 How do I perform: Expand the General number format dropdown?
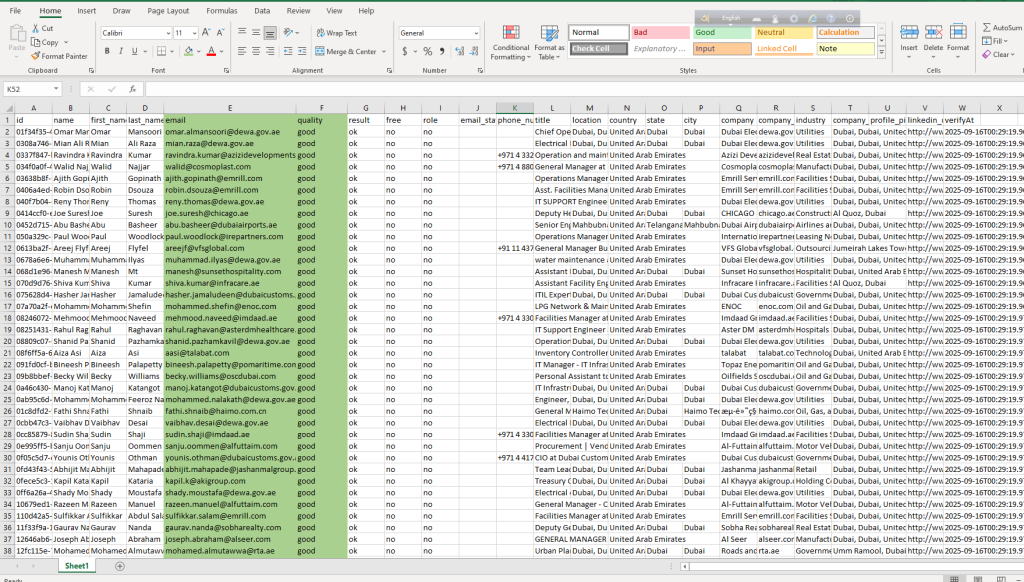tap(475, 33)
